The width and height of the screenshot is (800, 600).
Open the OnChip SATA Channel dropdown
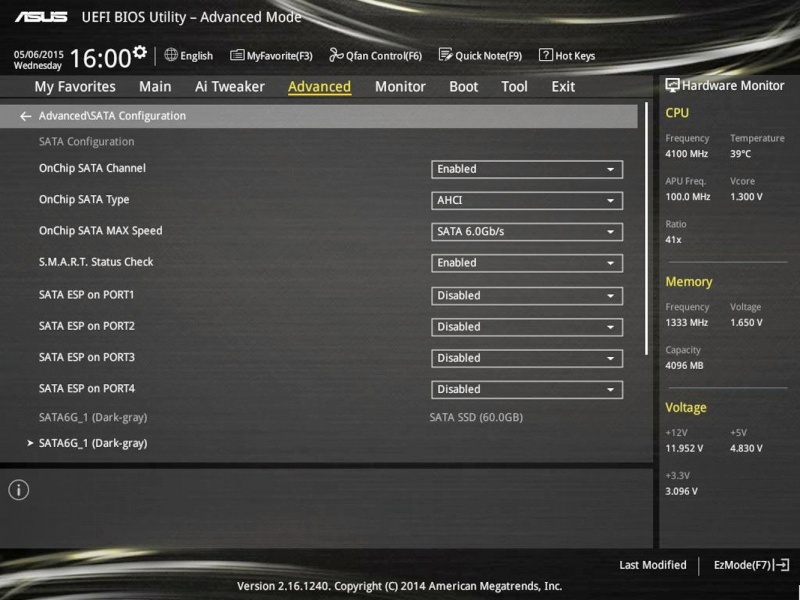pos(527,169)
